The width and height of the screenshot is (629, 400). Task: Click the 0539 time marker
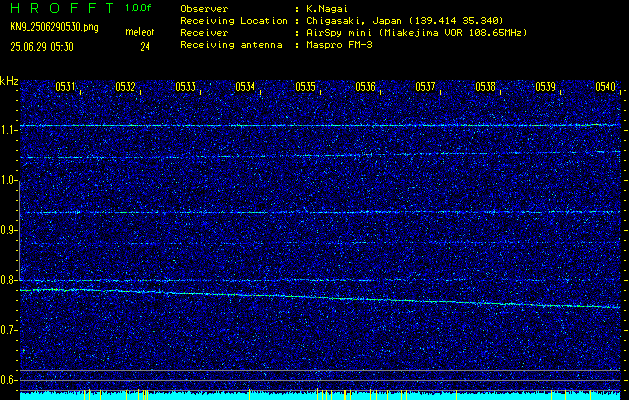pos(545,87)
